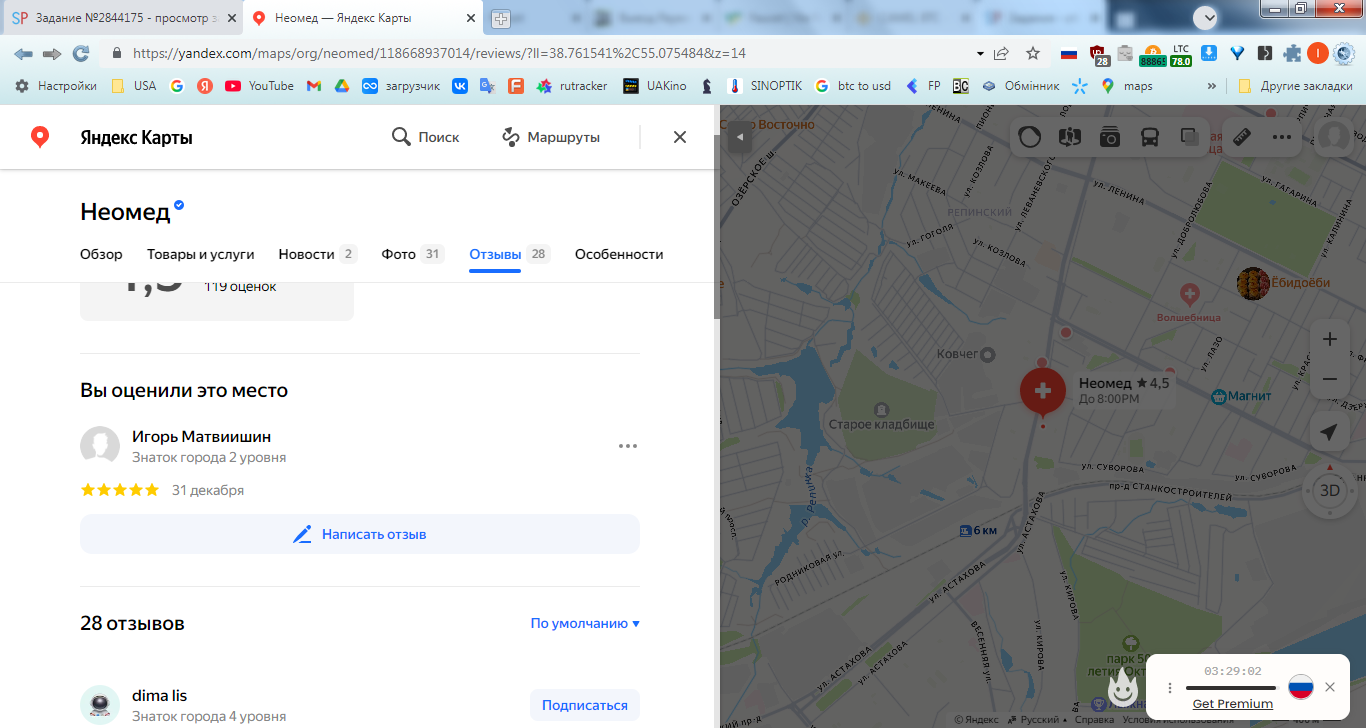Collapse the side panel arrow on map

pyautogui.click(x=739, y=137)
